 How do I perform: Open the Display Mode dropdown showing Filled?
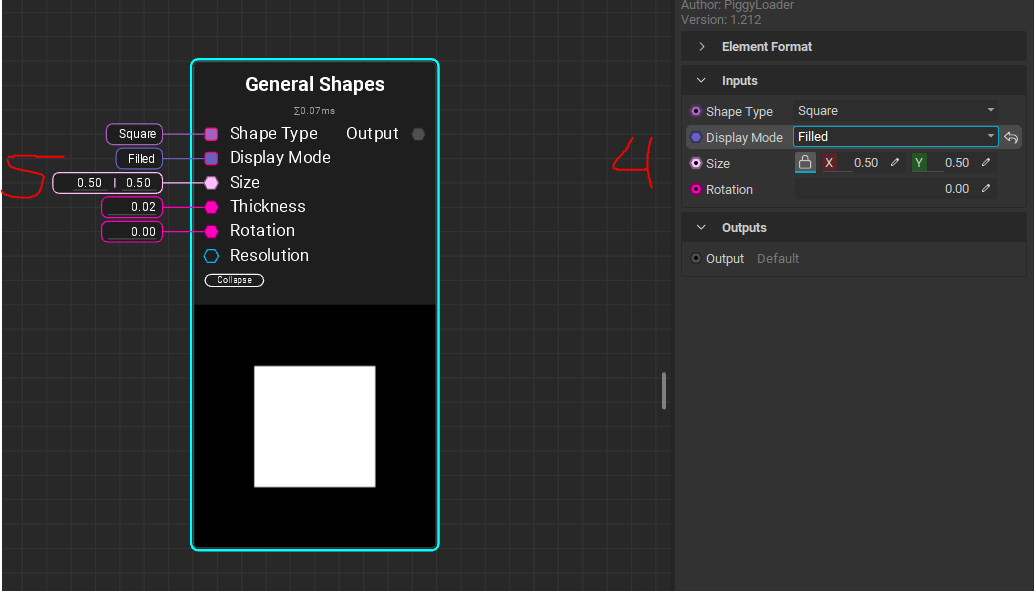(895, 137)
